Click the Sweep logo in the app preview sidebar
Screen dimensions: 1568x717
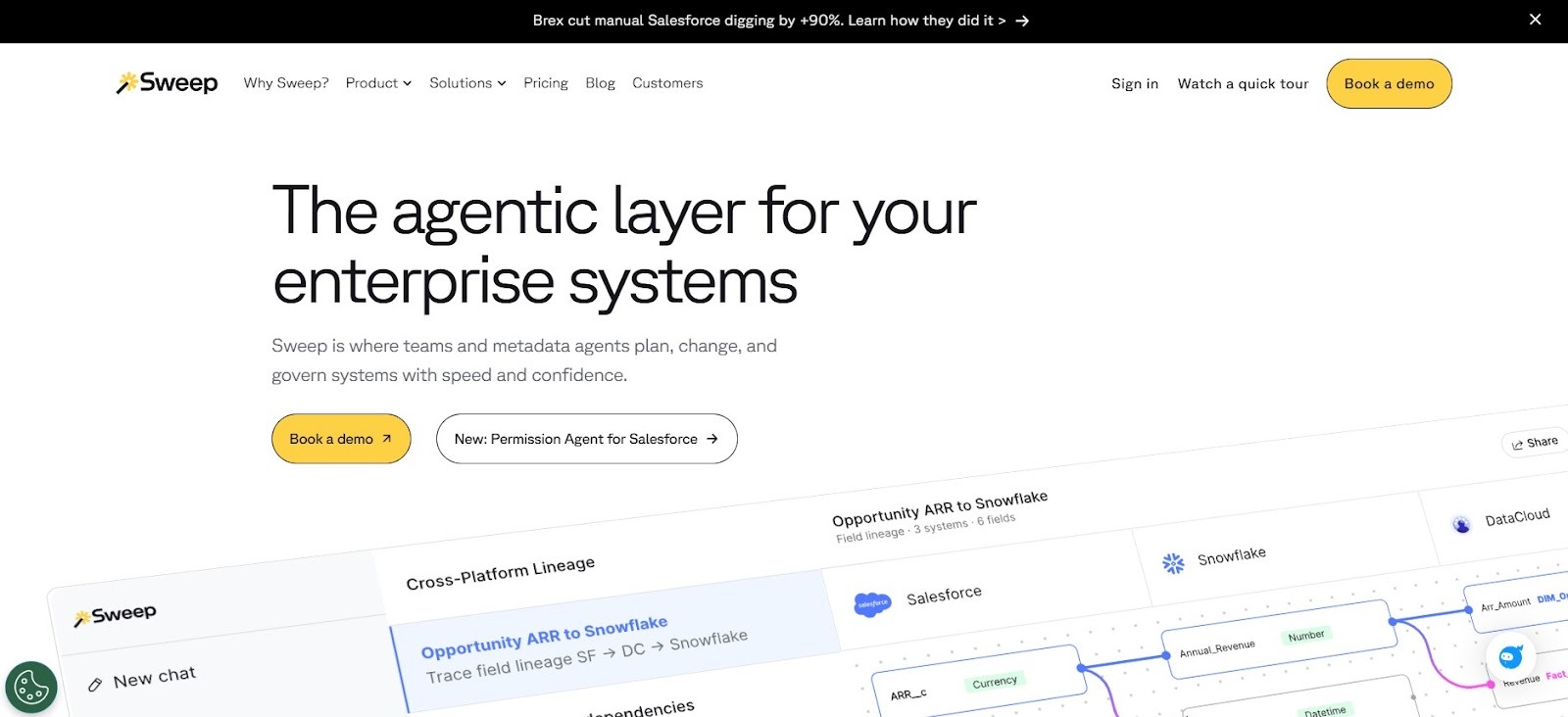pos(115,615)
